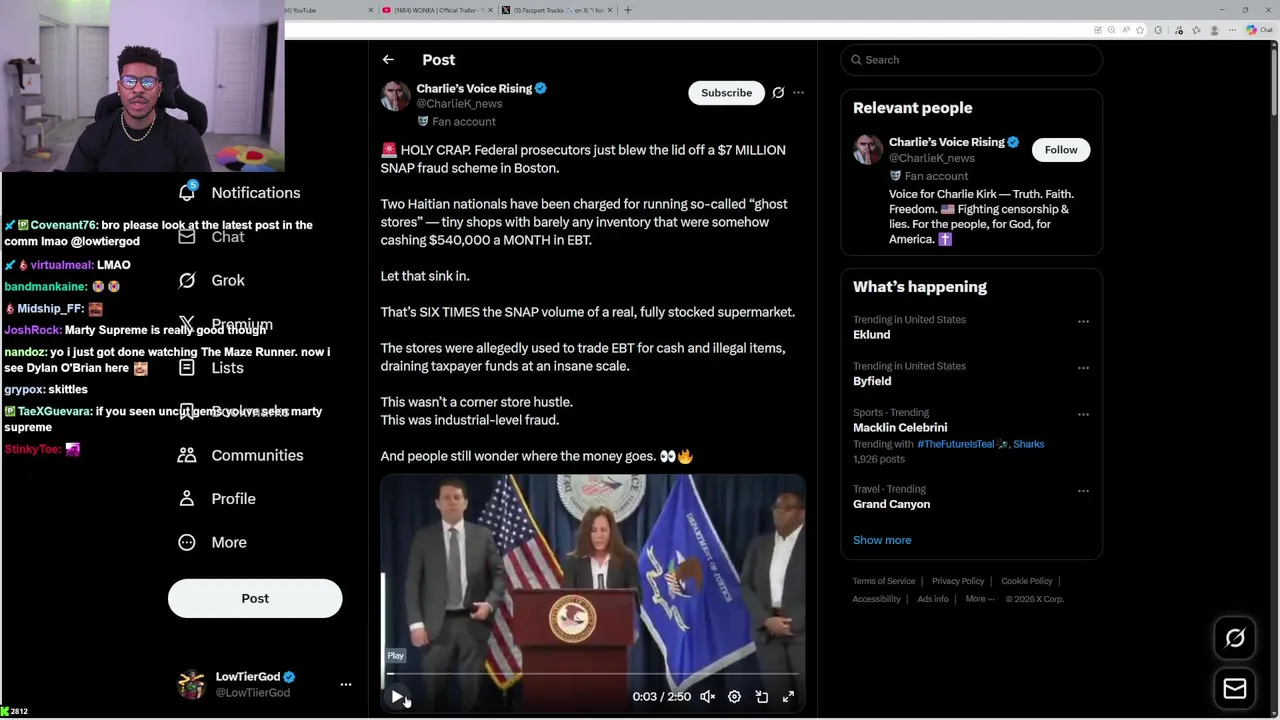
Task: Open Grok from the sidebar
Action: click(x=211, y=280)
